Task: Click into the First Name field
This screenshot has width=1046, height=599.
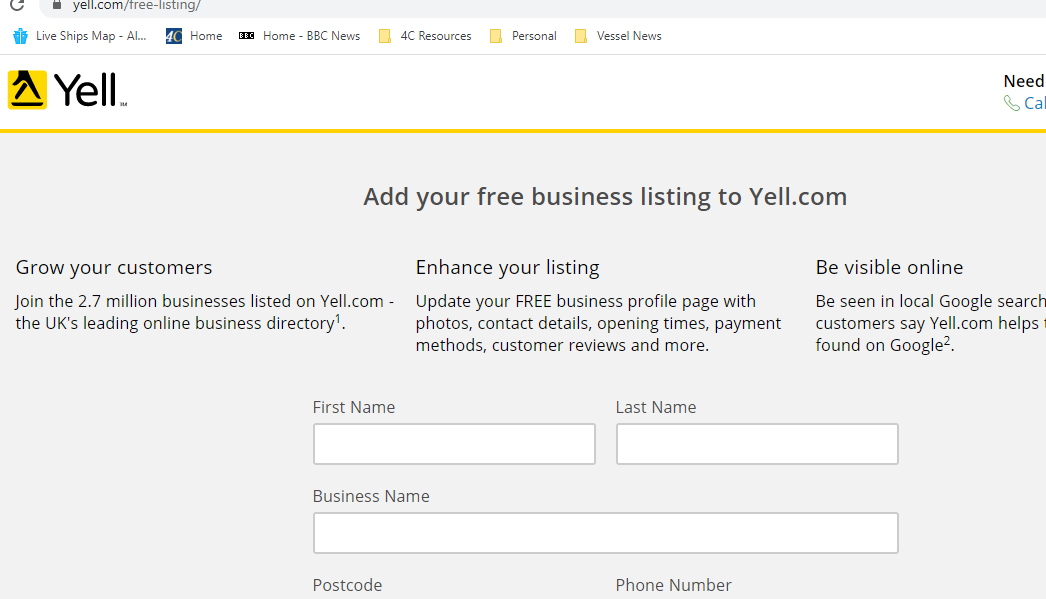Action: pyautogui.click(x=454, y=444)
